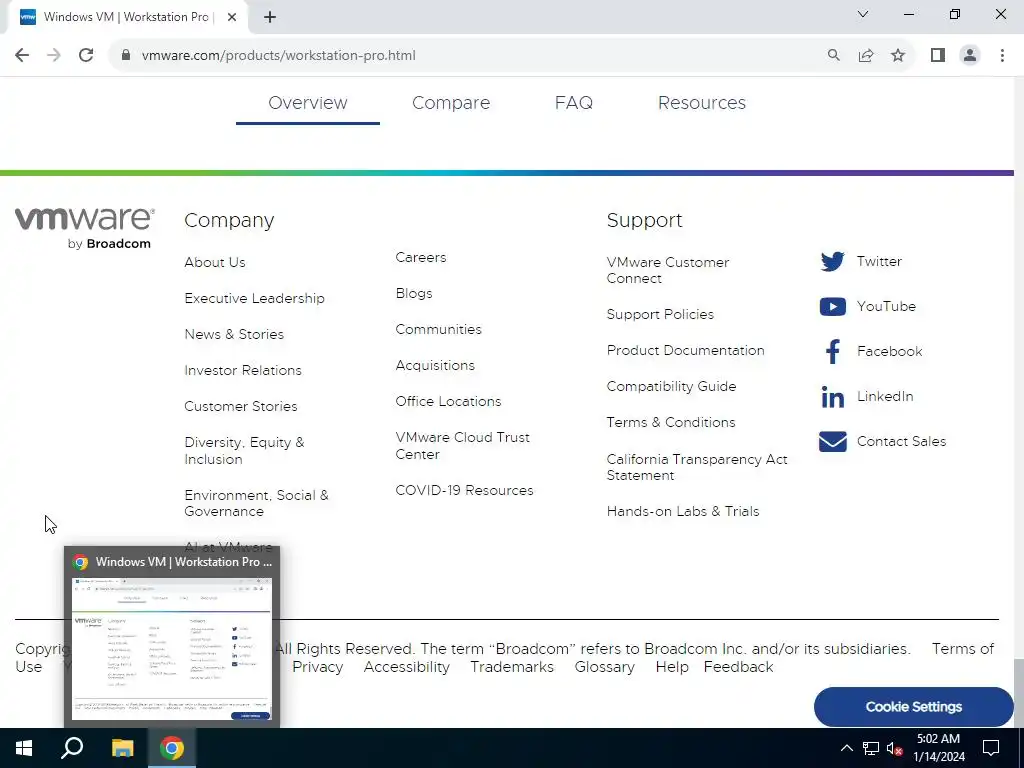This screenshot has height=768, width=1024.
Task: Open Compatibility Guide link
Action: [671, 387]
